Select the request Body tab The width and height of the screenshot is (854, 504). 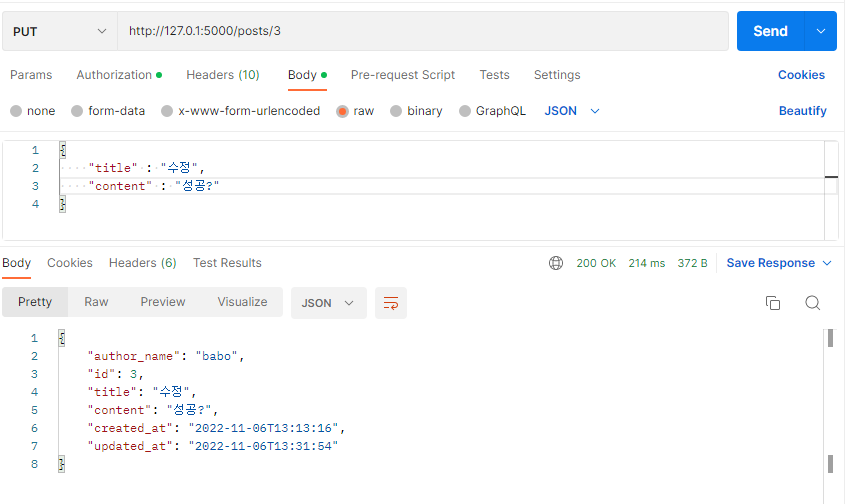tap(307, 75)
